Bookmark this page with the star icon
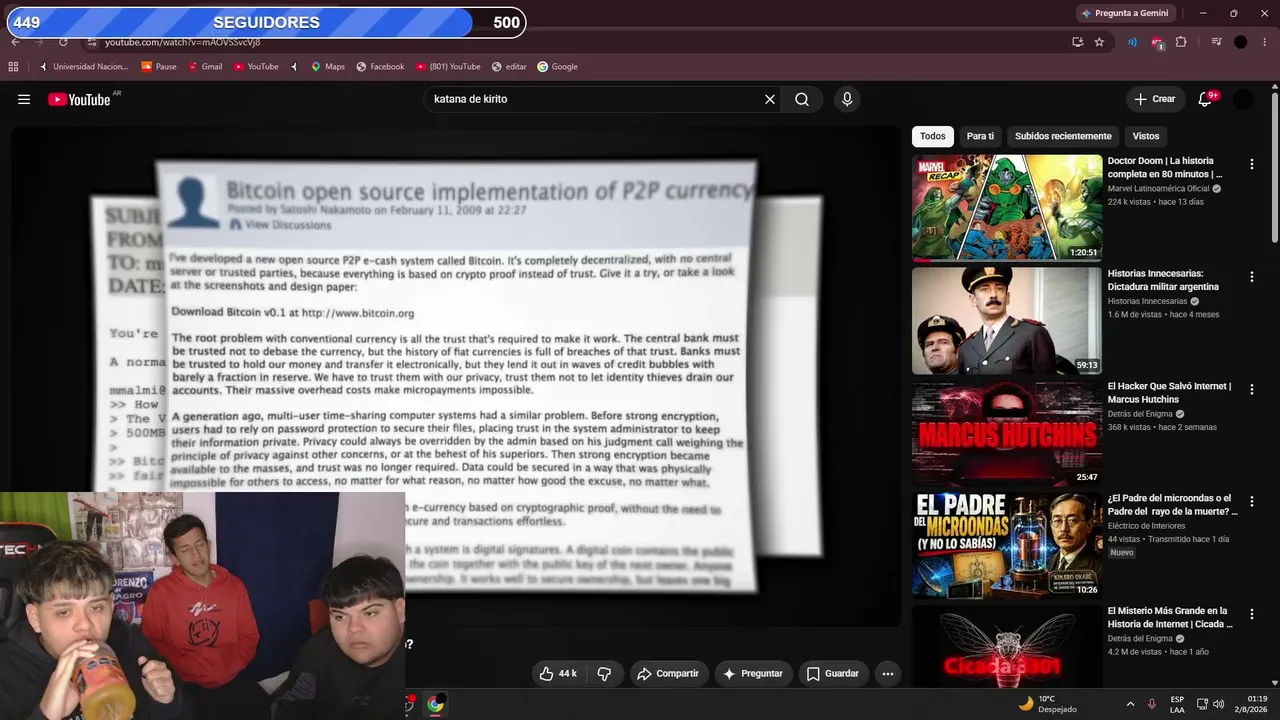The height and width of the screenshot is (720, 1280). click(1099, 42)
